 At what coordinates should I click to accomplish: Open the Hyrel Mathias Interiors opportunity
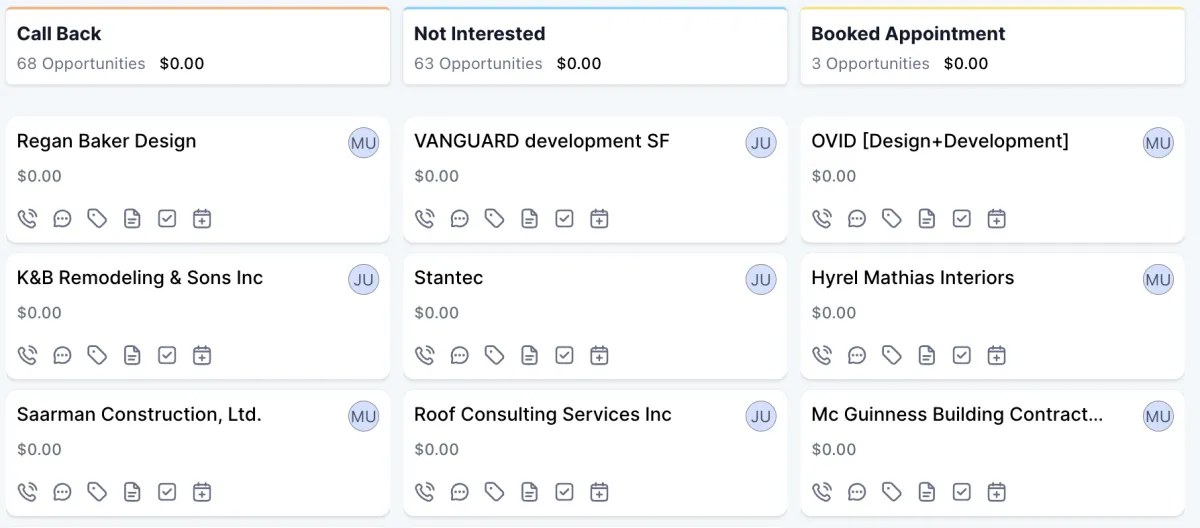click(x=912, y=278)
